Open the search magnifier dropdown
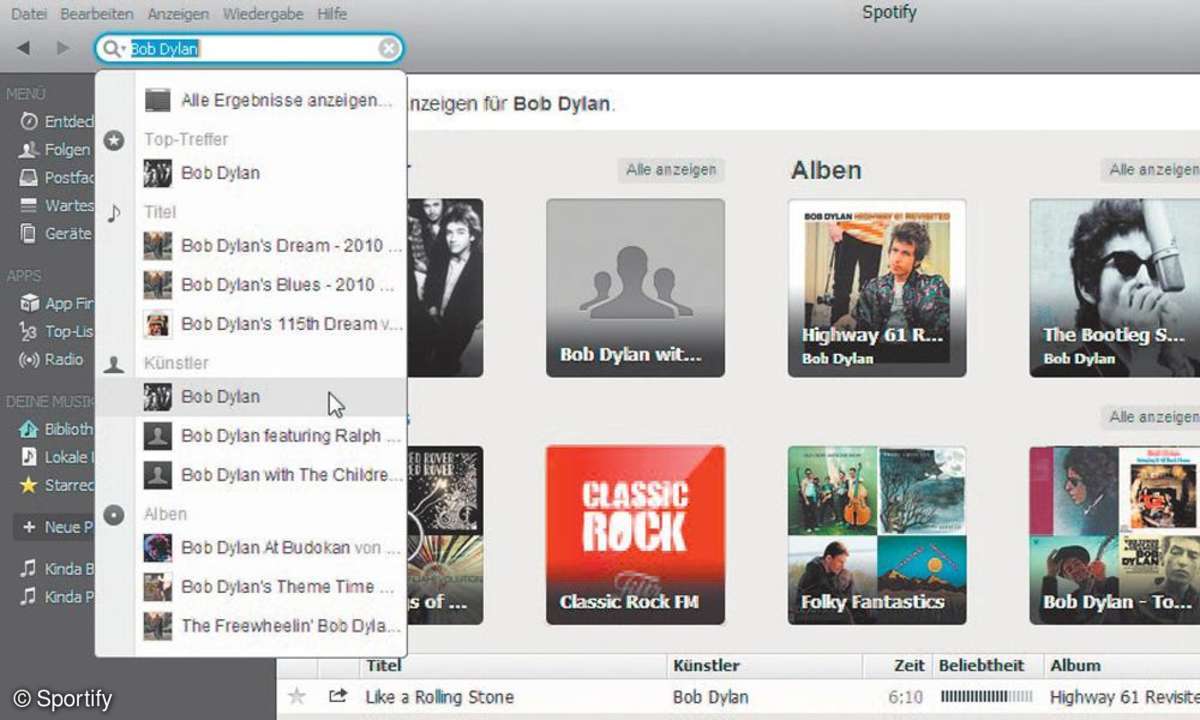This screenshot has height=720, width=1200. tap(115, 48)
